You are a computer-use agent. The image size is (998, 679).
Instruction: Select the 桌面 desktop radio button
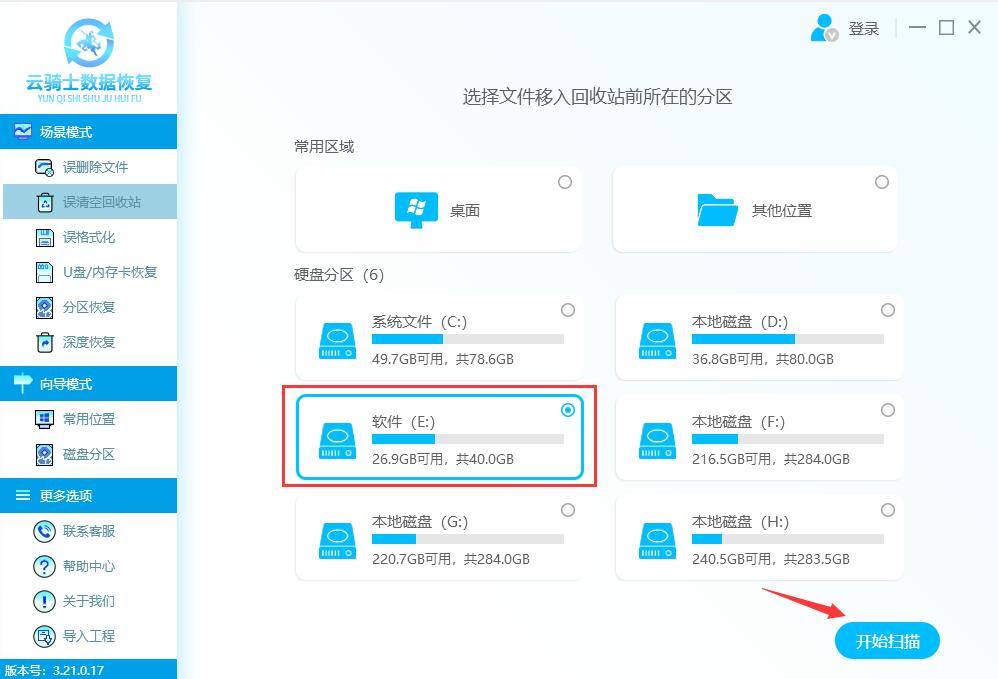coord(565,182)
